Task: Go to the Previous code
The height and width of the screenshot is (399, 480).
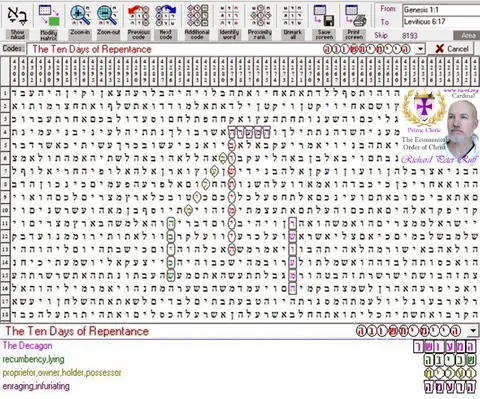Action: click(138, 15)
